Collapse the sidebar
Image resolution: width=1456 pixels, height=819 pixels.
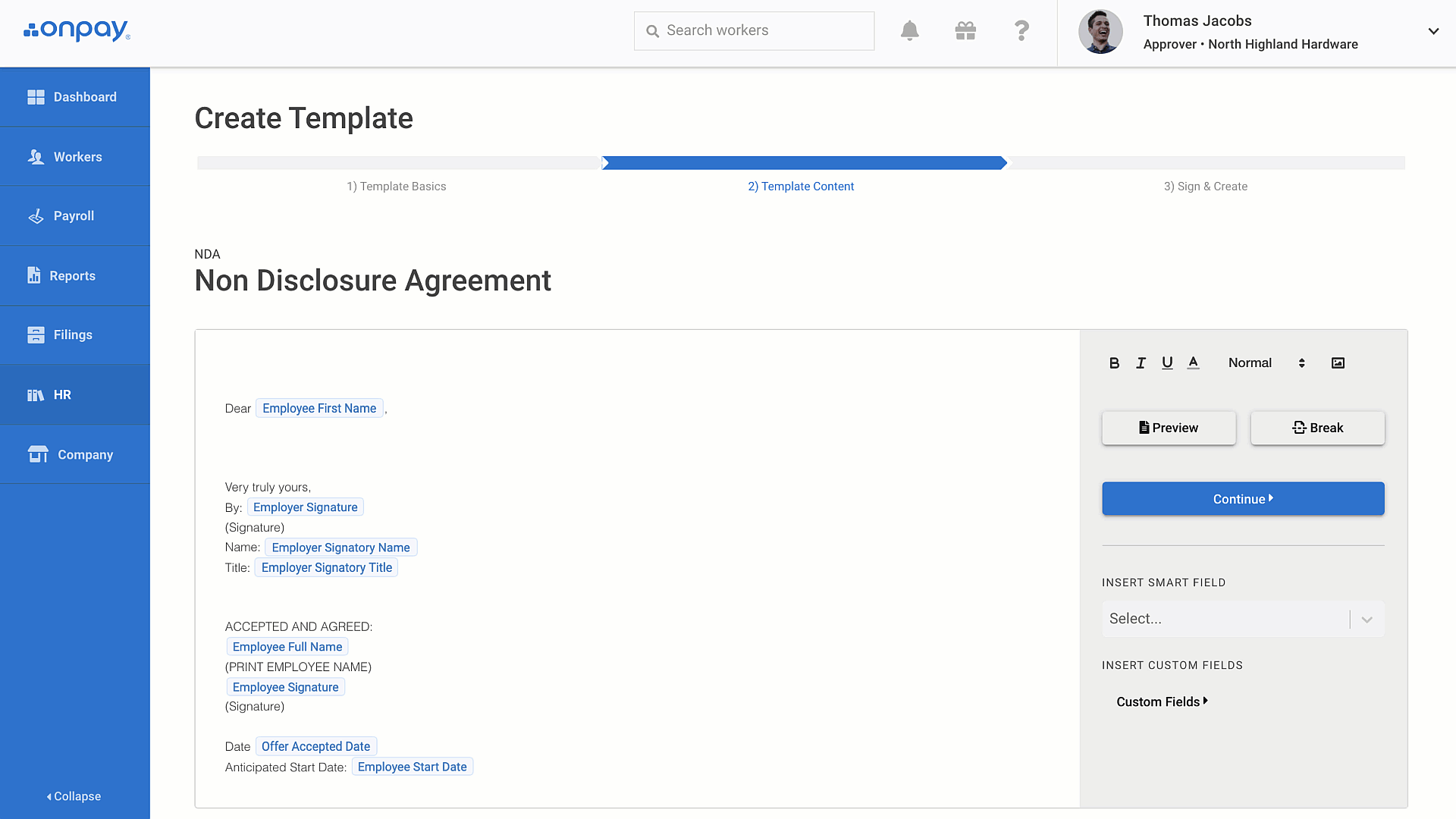point(74,796)
